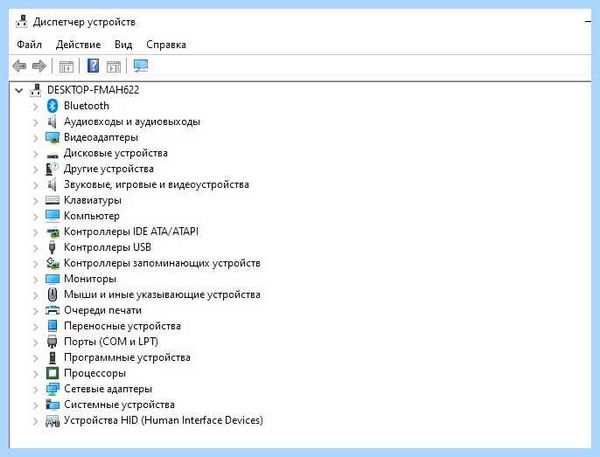Select the Программные устройства label
Screen dimensions: 600x457
pyautogui.click(x=127, y=357)
